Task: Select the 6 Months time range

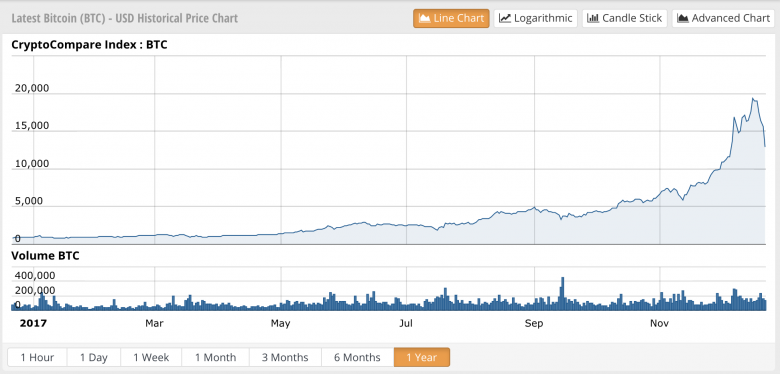Action: click(x=357, y=357)
